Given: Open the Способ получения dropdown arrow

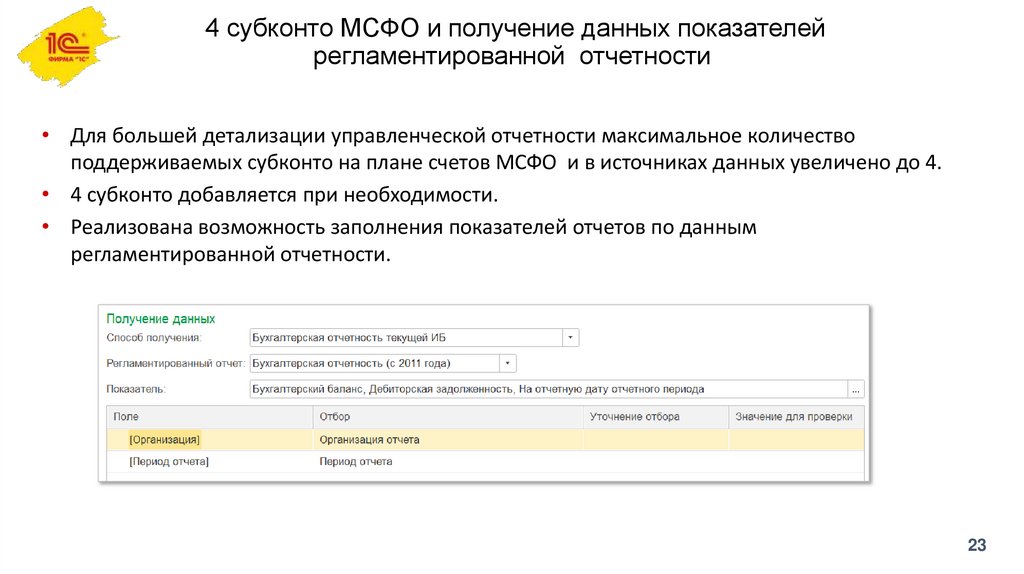Looking at the screenshot, I should (570, 338).
